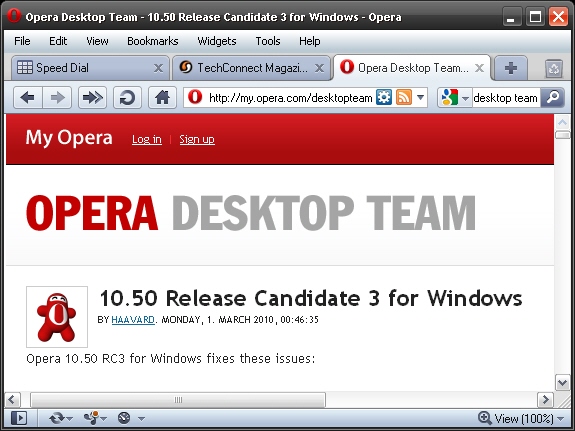Open the Widgets menu
Screen dimensions: 575x431
click(217, 41)
